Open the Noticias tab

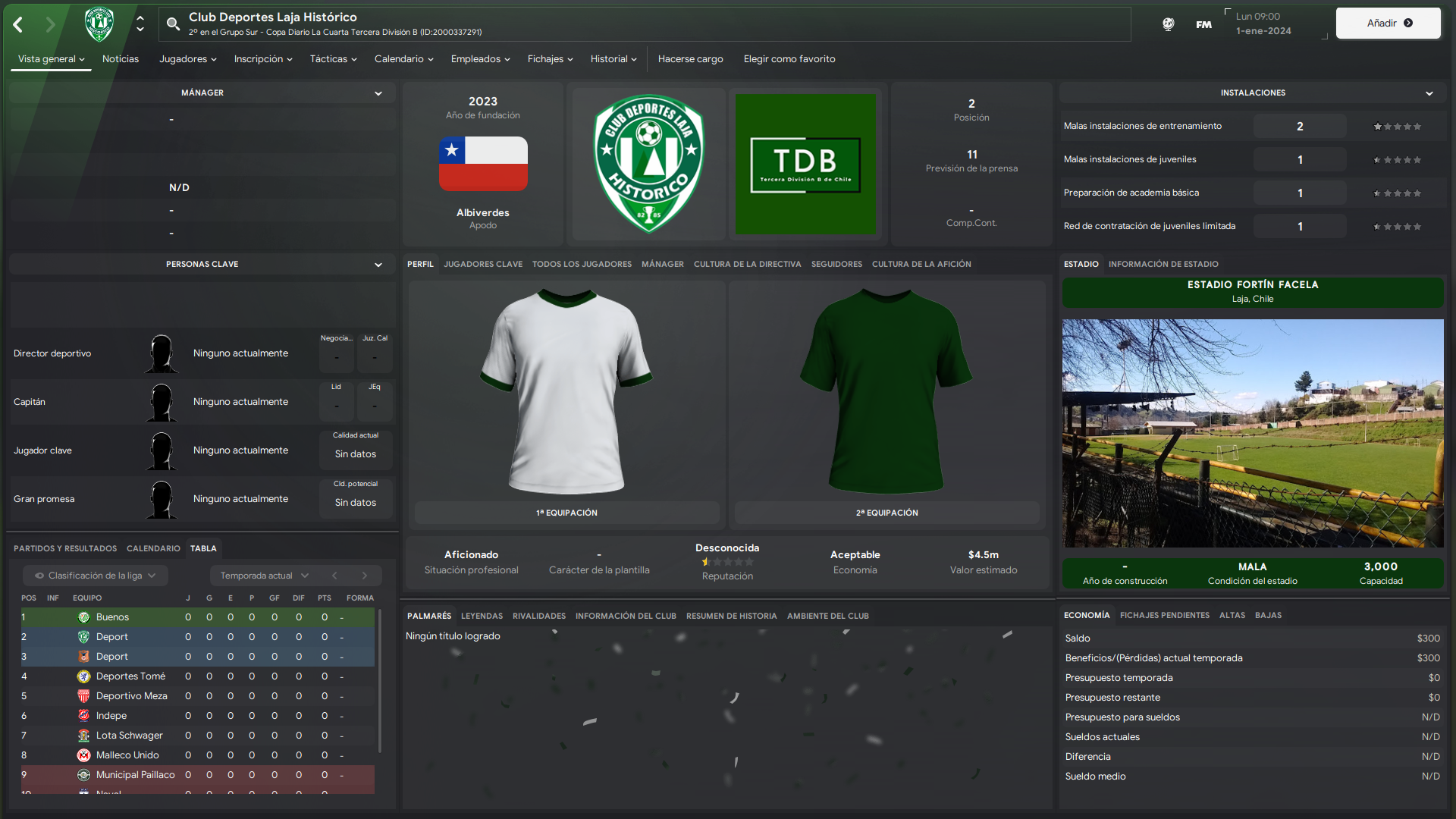121,59
